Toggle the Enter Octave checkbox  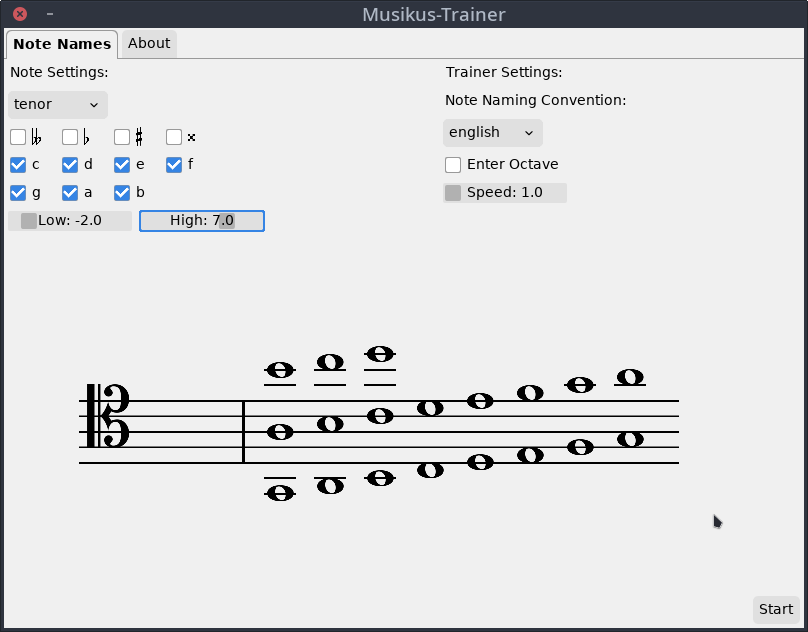pyautogui.click(x=453, y=165)
